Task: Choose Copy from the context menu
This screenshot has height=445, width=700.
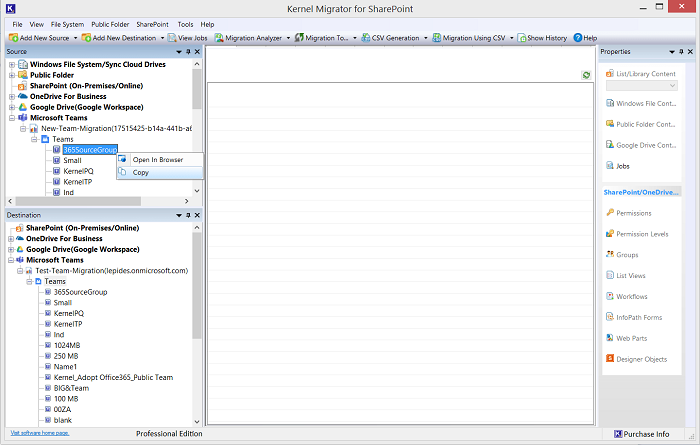Action: [x=141, y=172]
